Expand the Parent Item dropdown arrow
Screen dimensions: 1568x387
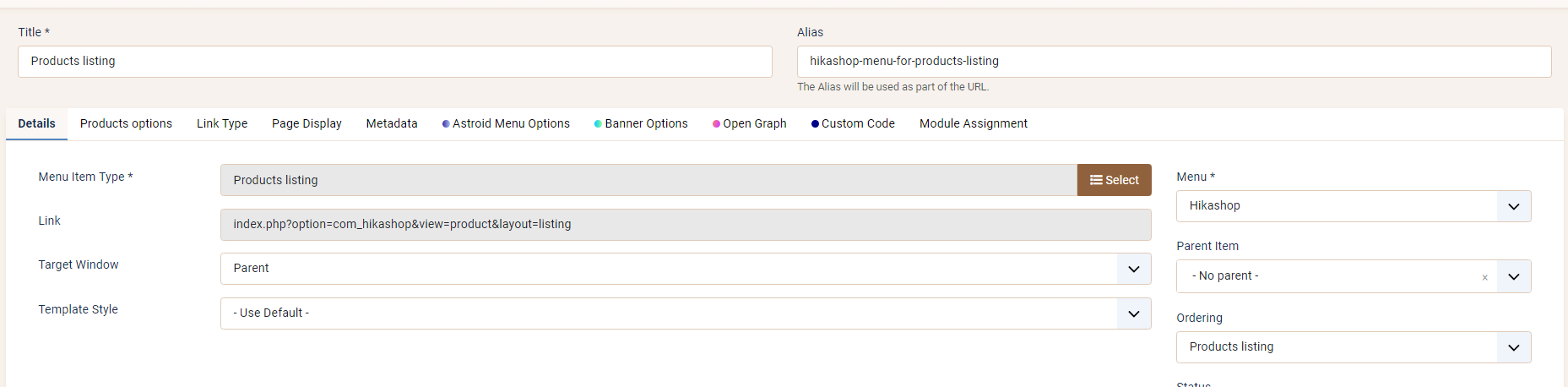[x=1513, y=276]
